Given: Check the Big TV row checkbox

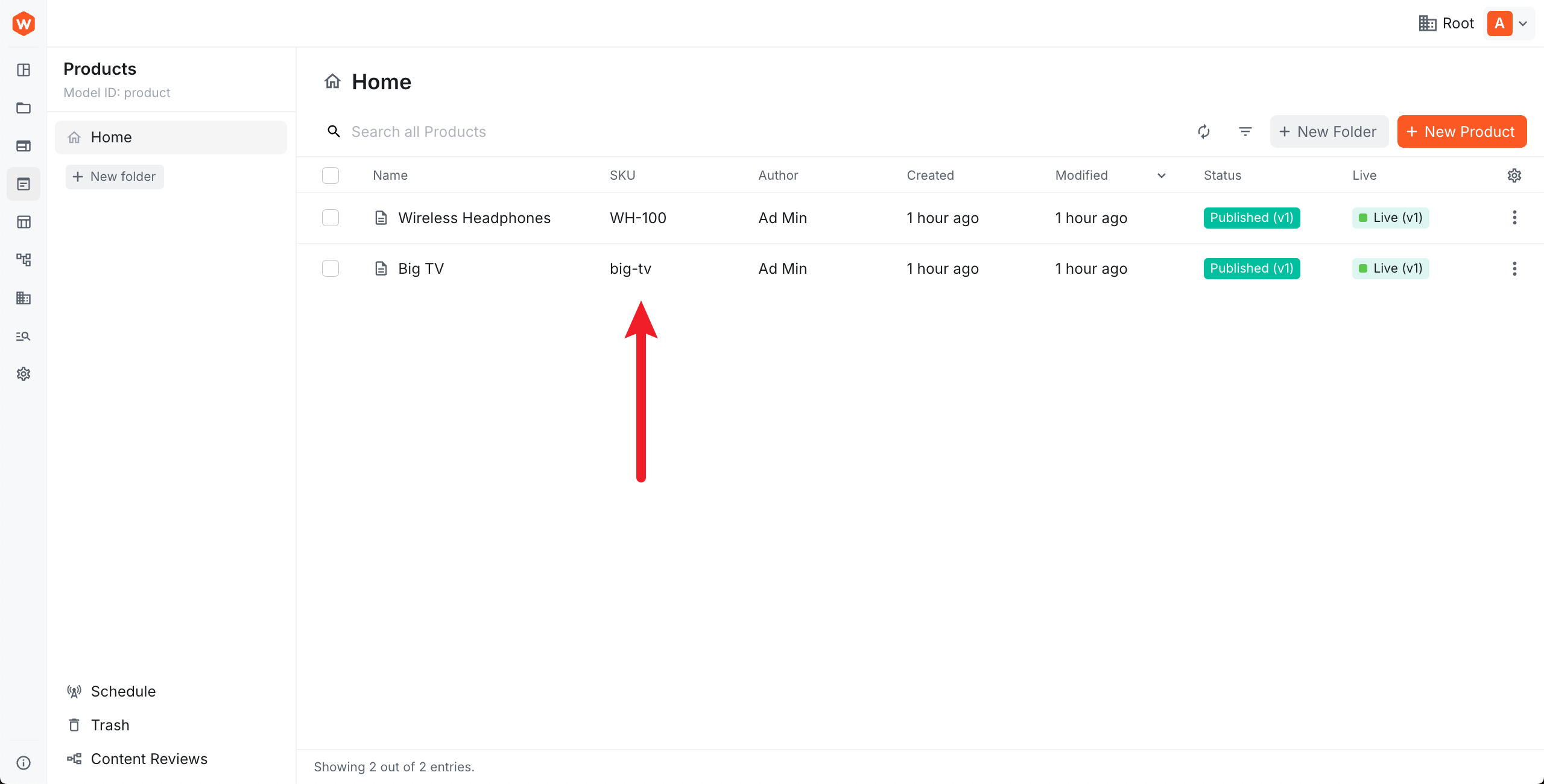Looking at the screenshot, I should click(331, 268).
